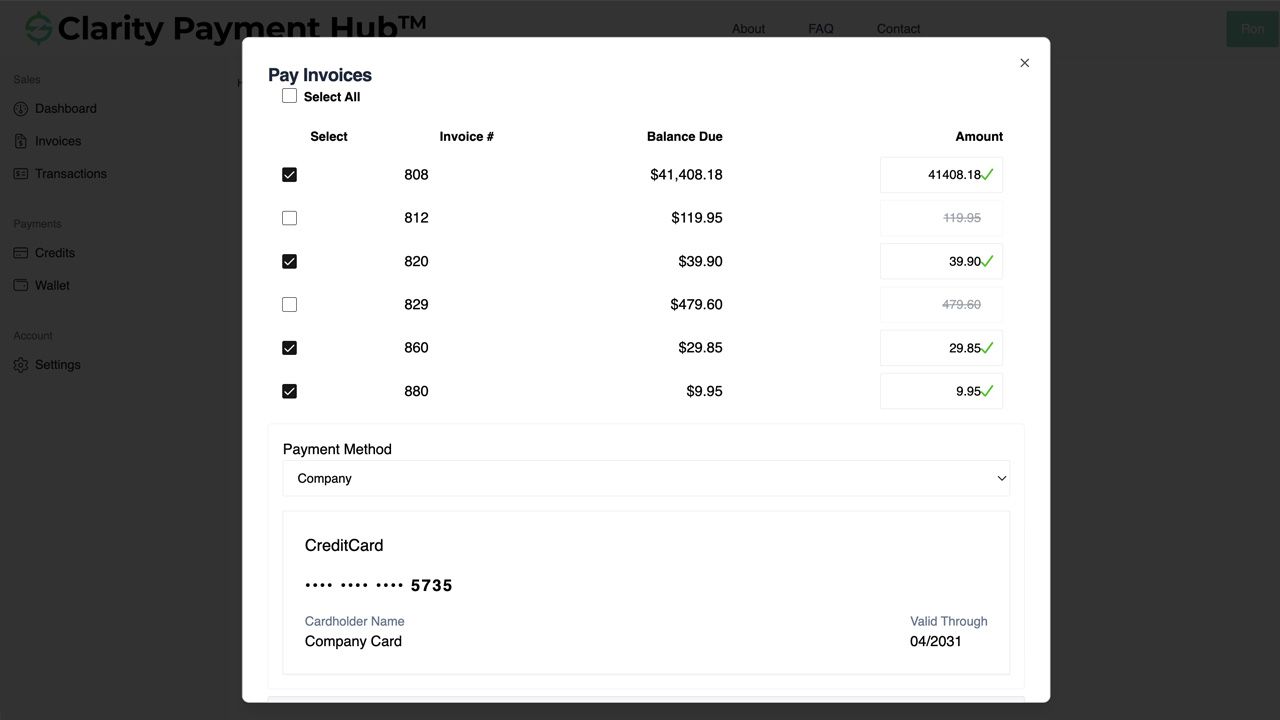Open the Payment Method dropdown
This screenshot has height=720, width=1280.
coord(646,478)
